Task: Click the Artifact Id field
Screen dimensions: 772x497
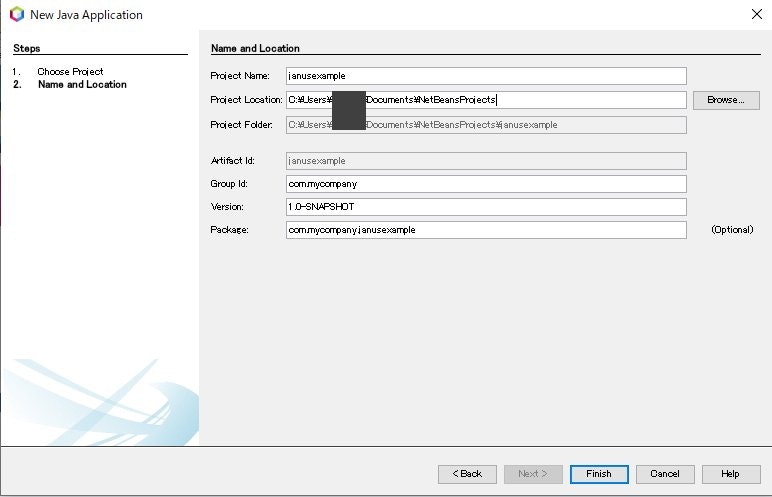Action: pos(486,161)
